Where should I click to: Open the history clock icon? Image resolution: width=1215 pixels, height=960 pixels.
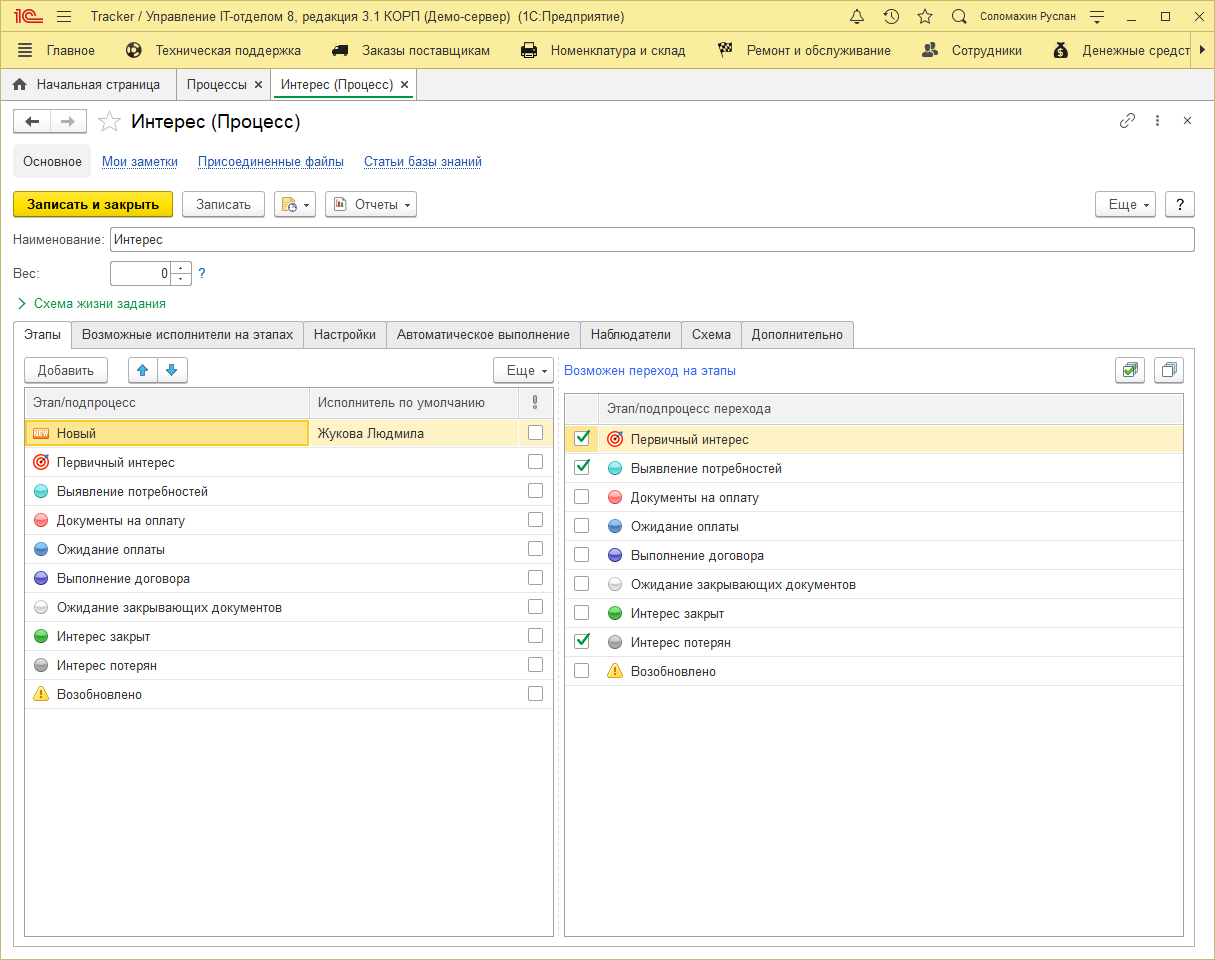[891, 17]
